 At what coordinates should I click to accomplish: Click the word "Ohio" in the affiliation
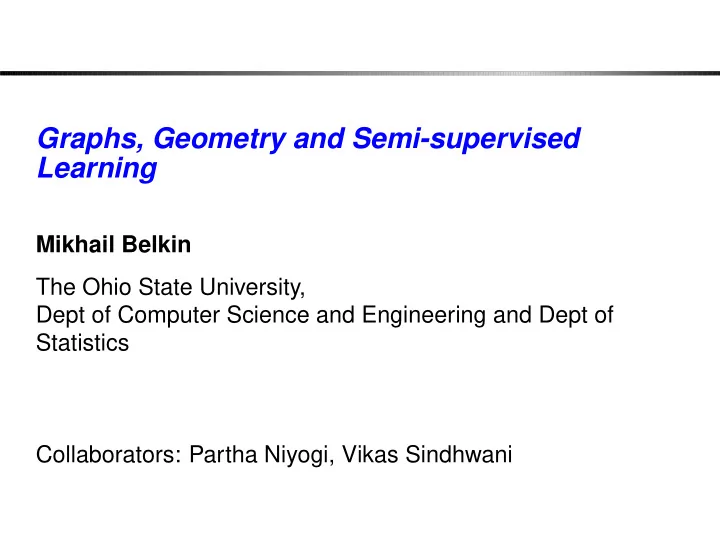coord(106,287)
